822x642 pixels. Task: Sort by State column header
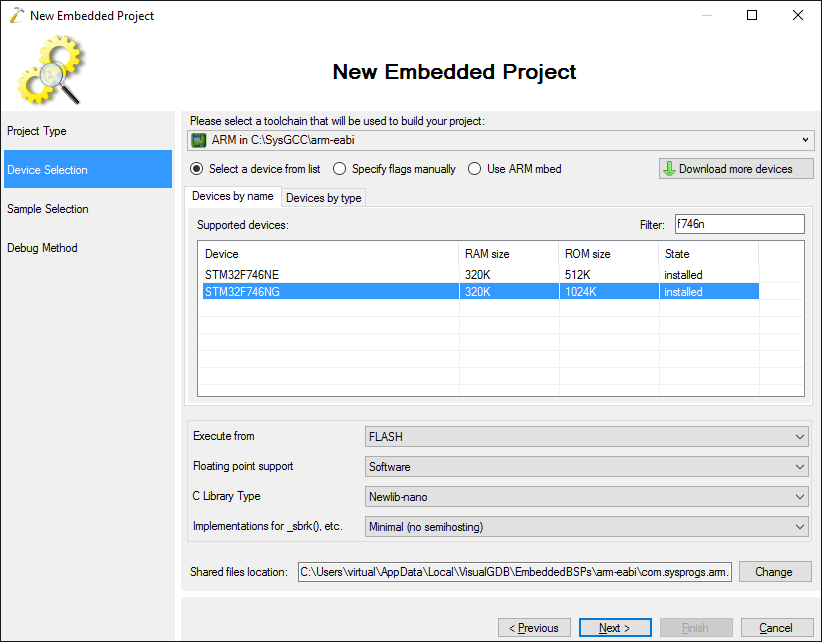[708, 254]
